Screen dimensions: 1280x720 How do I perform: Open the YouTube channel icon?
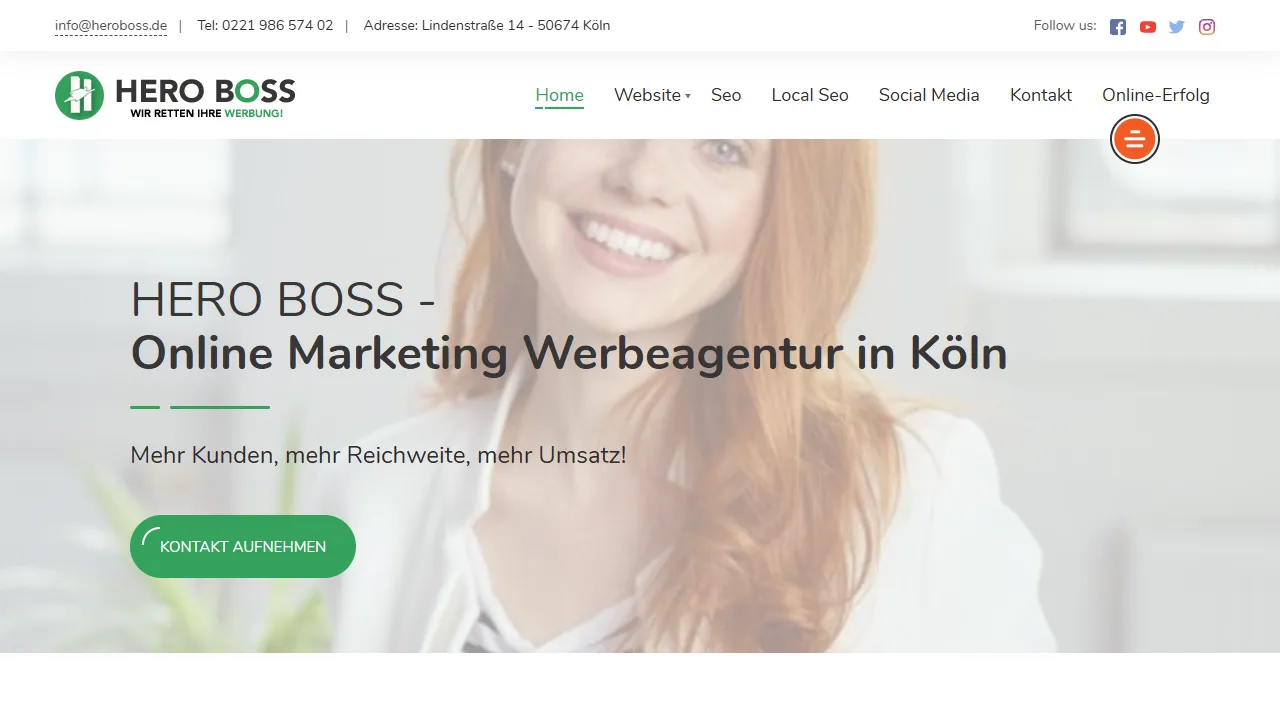1147,26
